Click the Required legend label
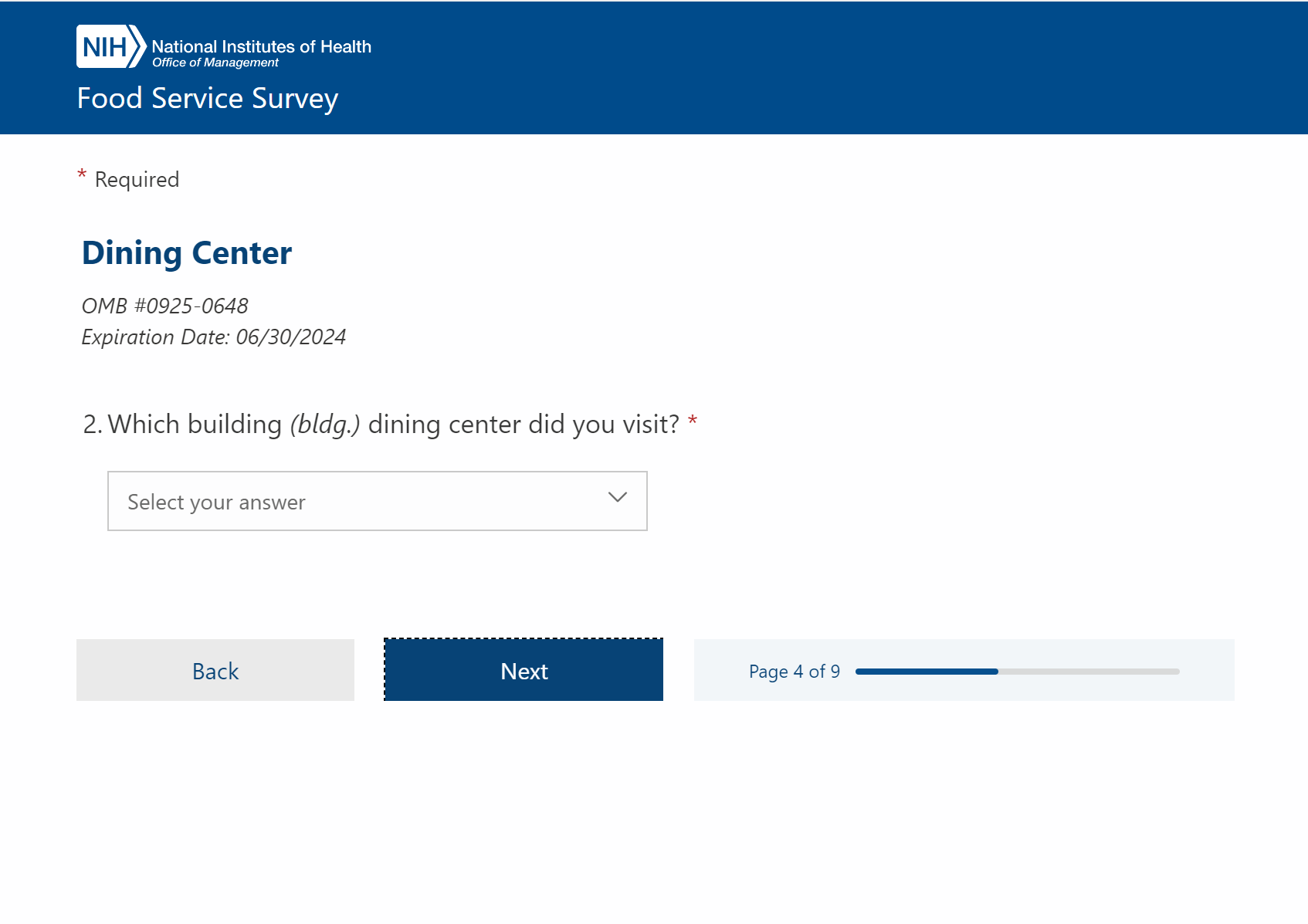The width and height of the screenshot is (1308, 924). [137, 180]
